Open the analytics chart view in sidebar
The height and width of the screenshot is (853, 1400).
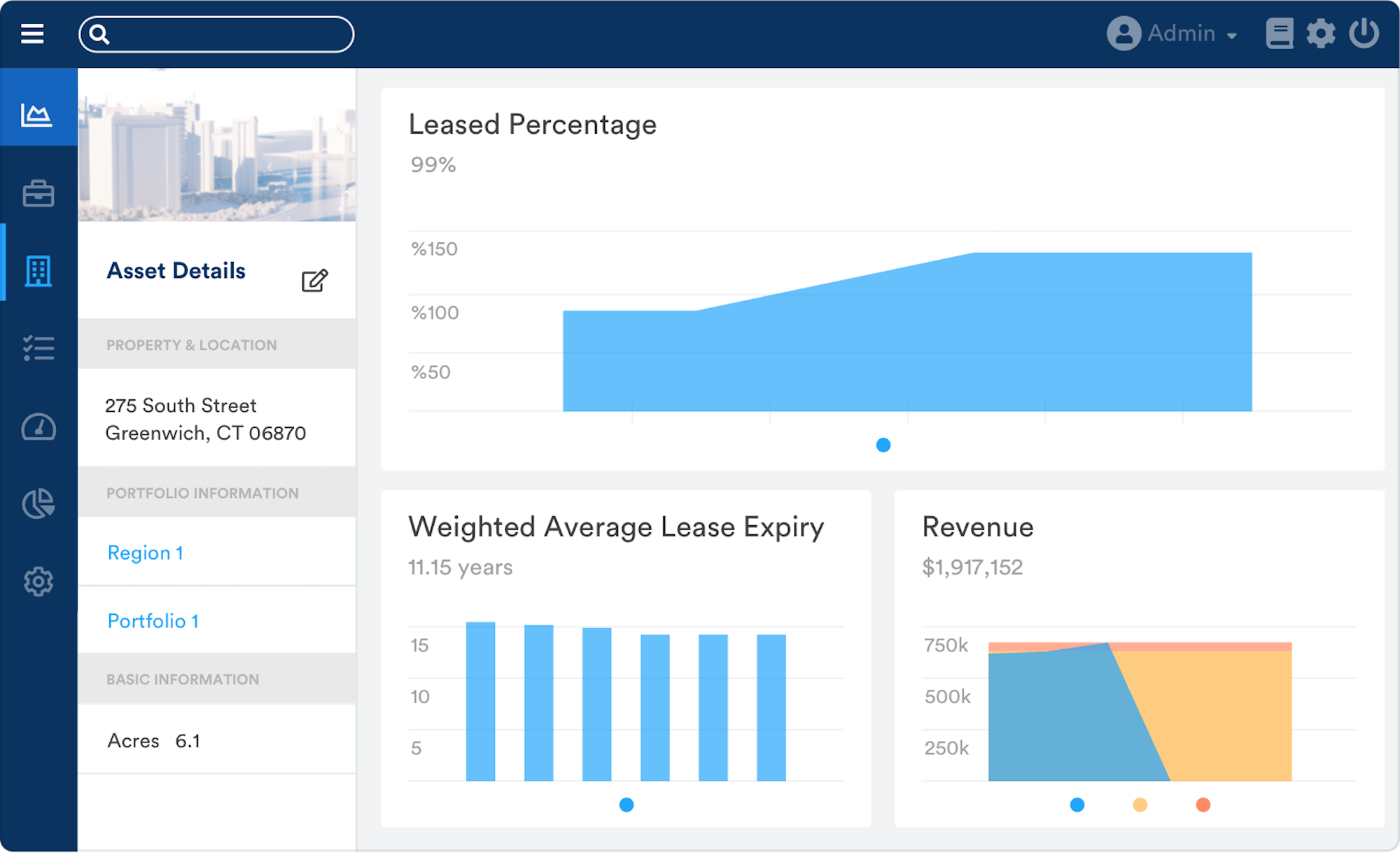click(x=38, y=115)
